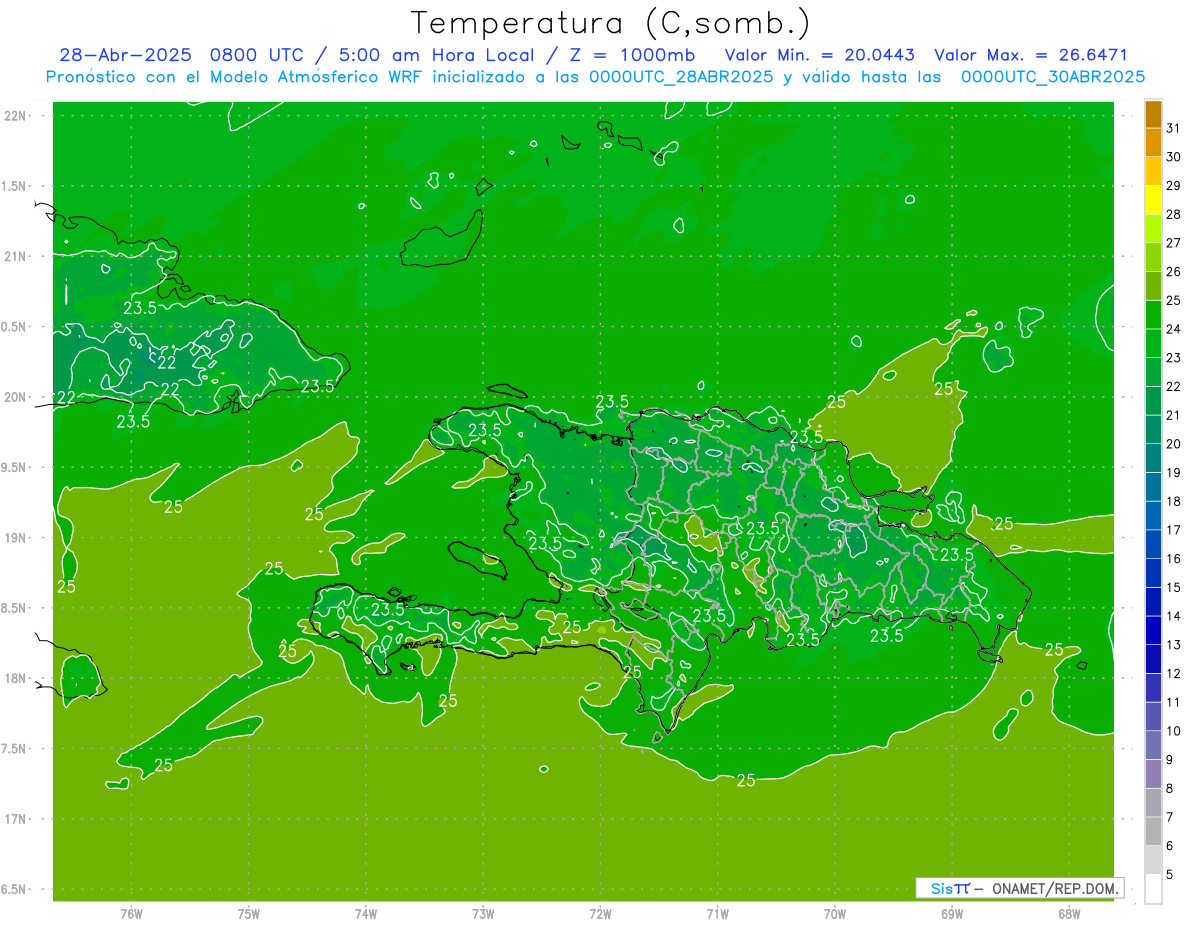Click legend value 18

(x=1173, y=501)
